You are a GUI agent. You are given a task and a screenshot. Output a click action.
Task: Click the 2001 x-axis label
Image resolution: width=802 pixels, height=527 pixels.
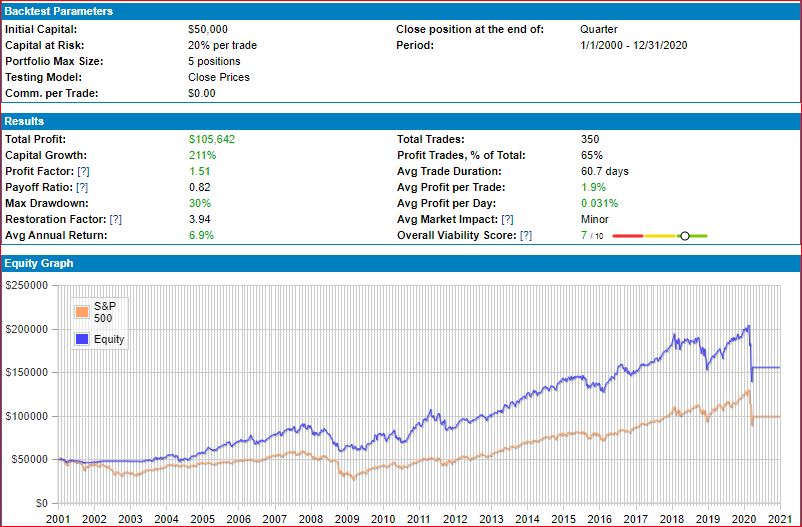58,519
